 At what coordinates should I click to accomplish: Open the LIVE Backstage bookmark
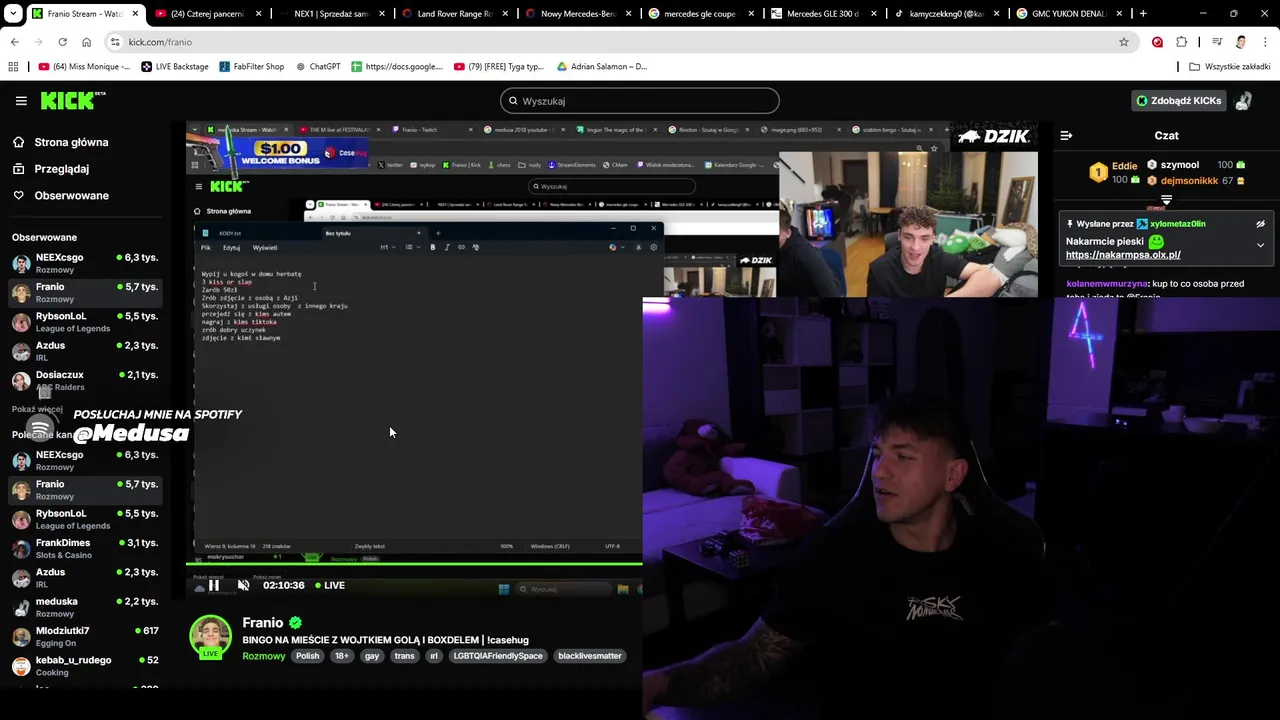point(174,67)
